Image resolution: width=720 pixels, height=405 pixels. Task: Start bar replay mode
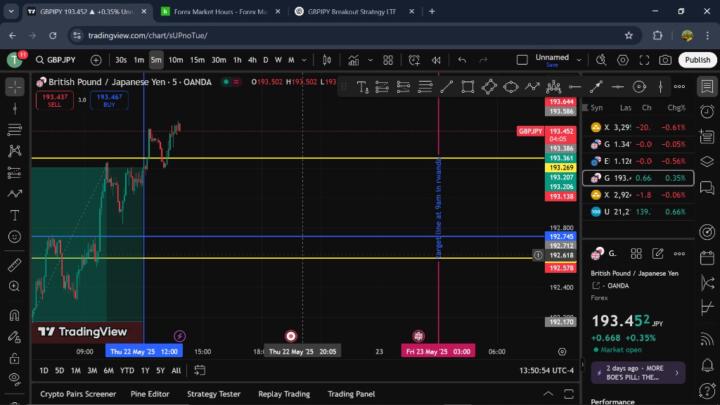click(436, 60)
